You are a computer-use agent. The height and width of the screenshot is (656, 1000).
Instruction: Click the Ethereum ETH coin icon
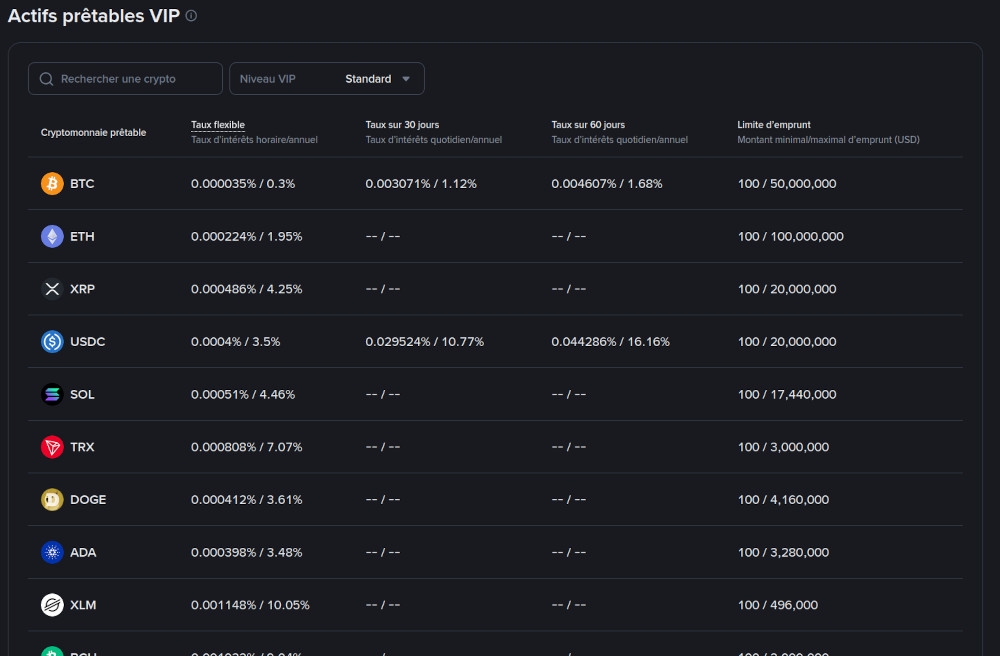click(x=52, y=237)
